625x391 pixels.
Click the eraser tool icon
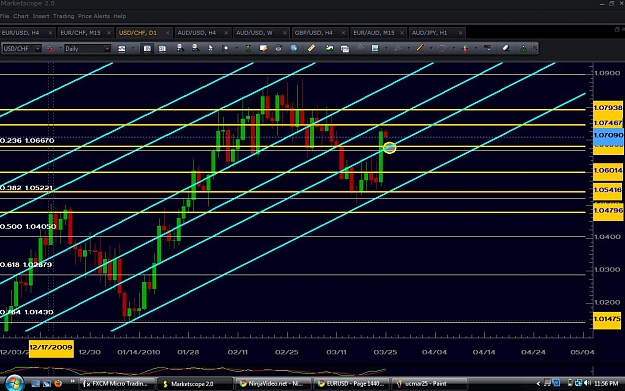pyautogui.click(x=506, y=48)
